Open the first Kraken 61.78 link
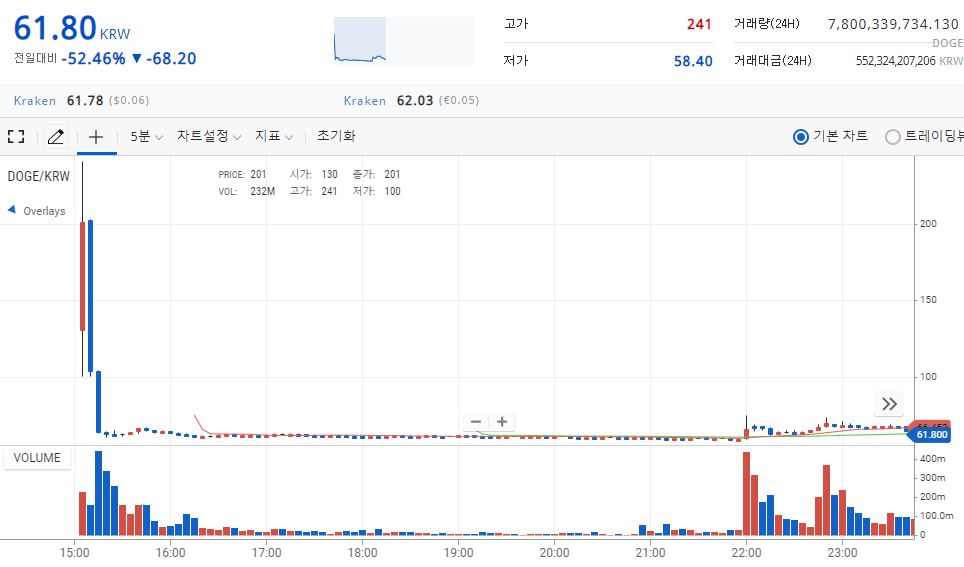The width and height of the screenshot is (964, 567). [81, 100]
